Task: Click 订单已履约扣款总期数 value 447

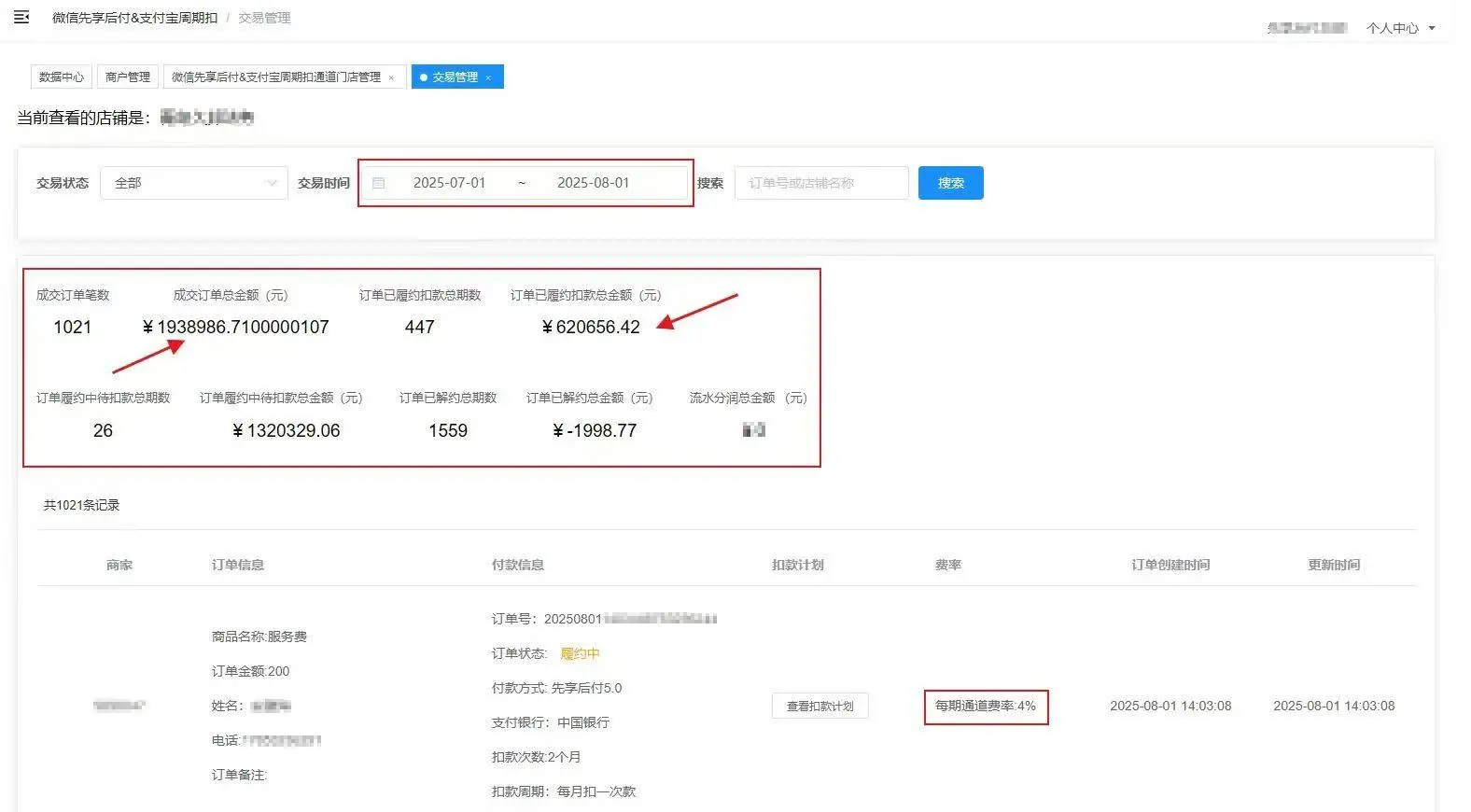Action: point(420,327)
